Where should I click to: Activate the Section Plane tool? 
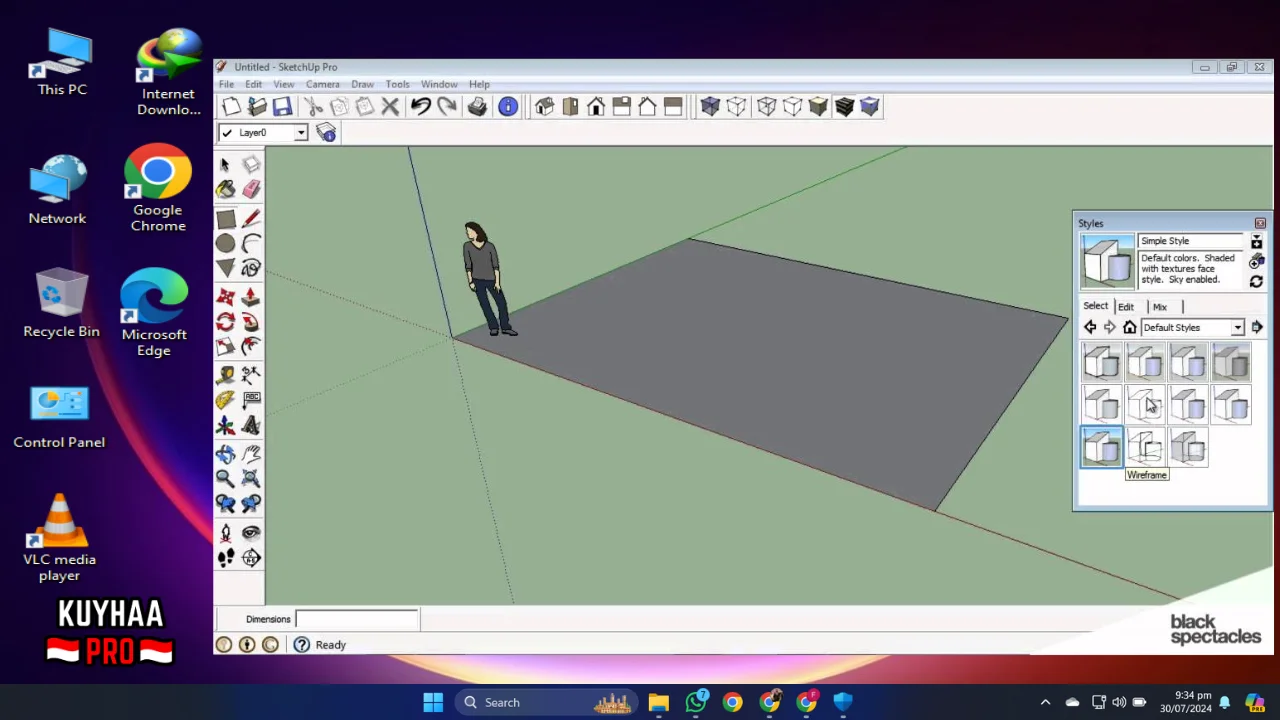(x=250, y=558)
